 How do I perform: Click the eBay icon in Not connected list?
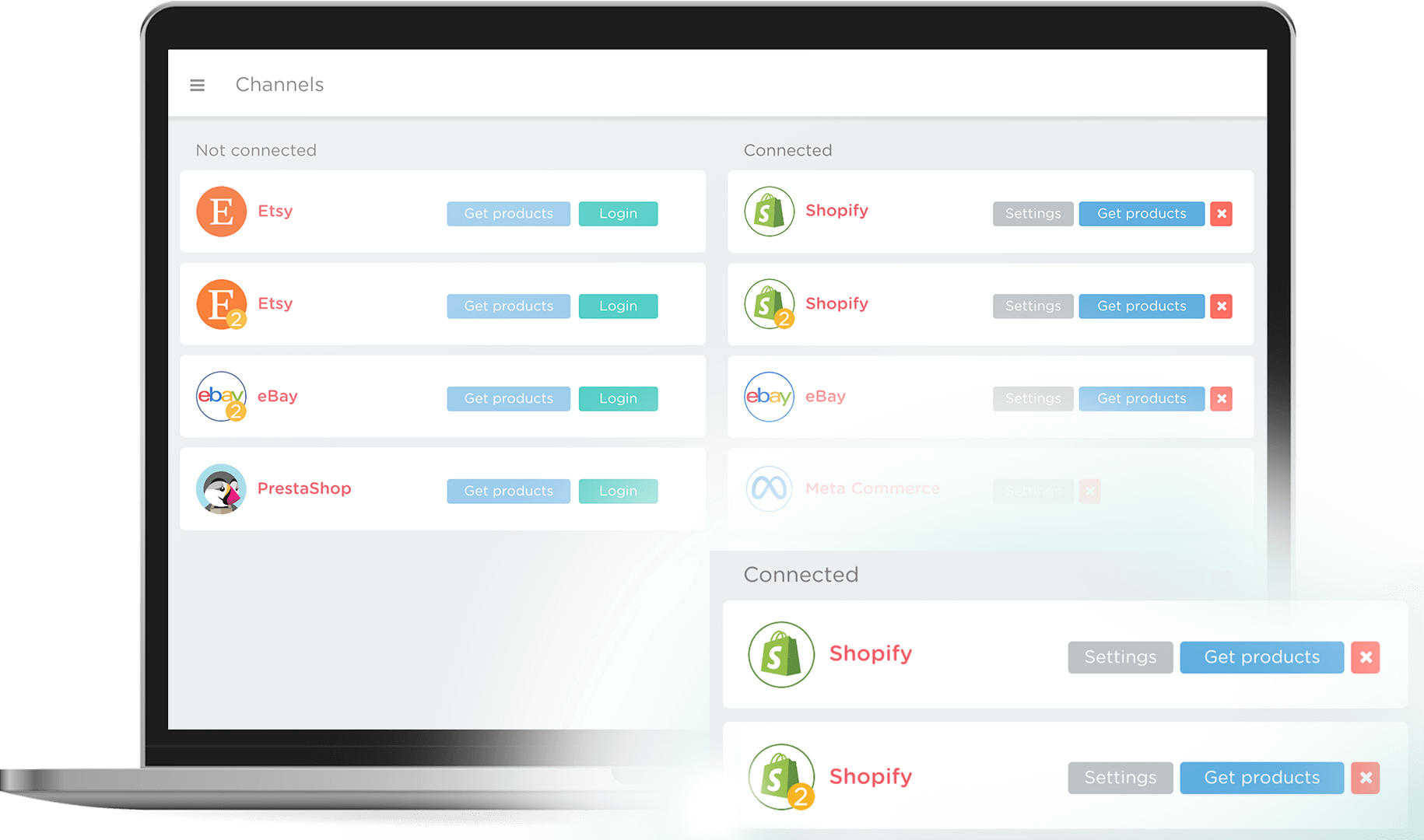coord(221,397)
